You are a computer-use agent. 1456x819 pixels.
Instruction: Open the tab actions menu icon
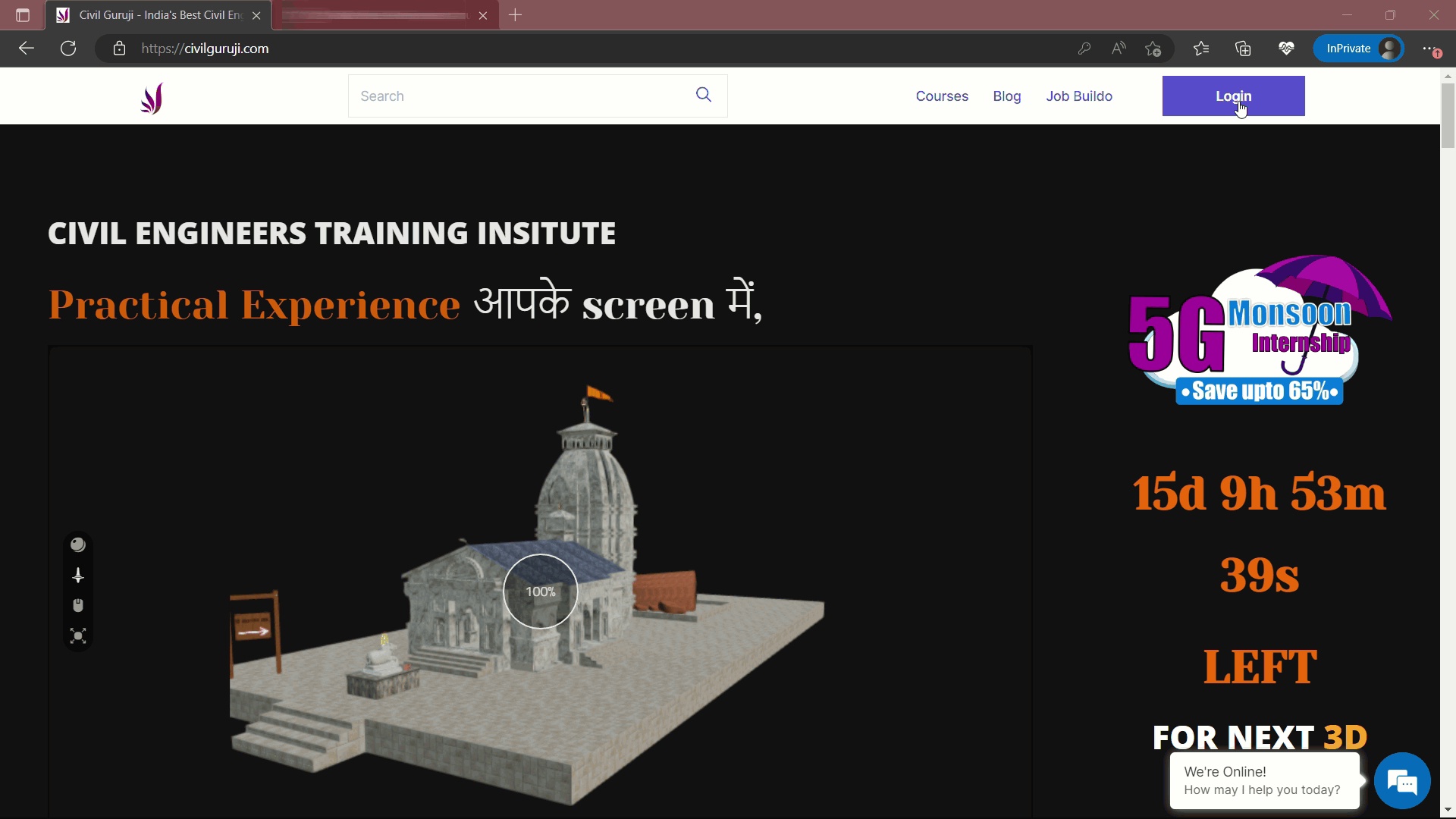coord(23,15)
